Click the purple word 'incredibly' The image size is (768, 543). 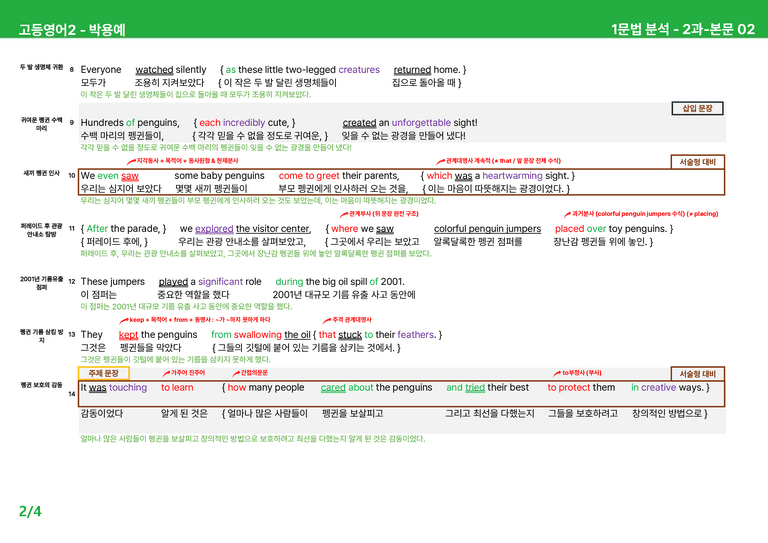(244, 122)
